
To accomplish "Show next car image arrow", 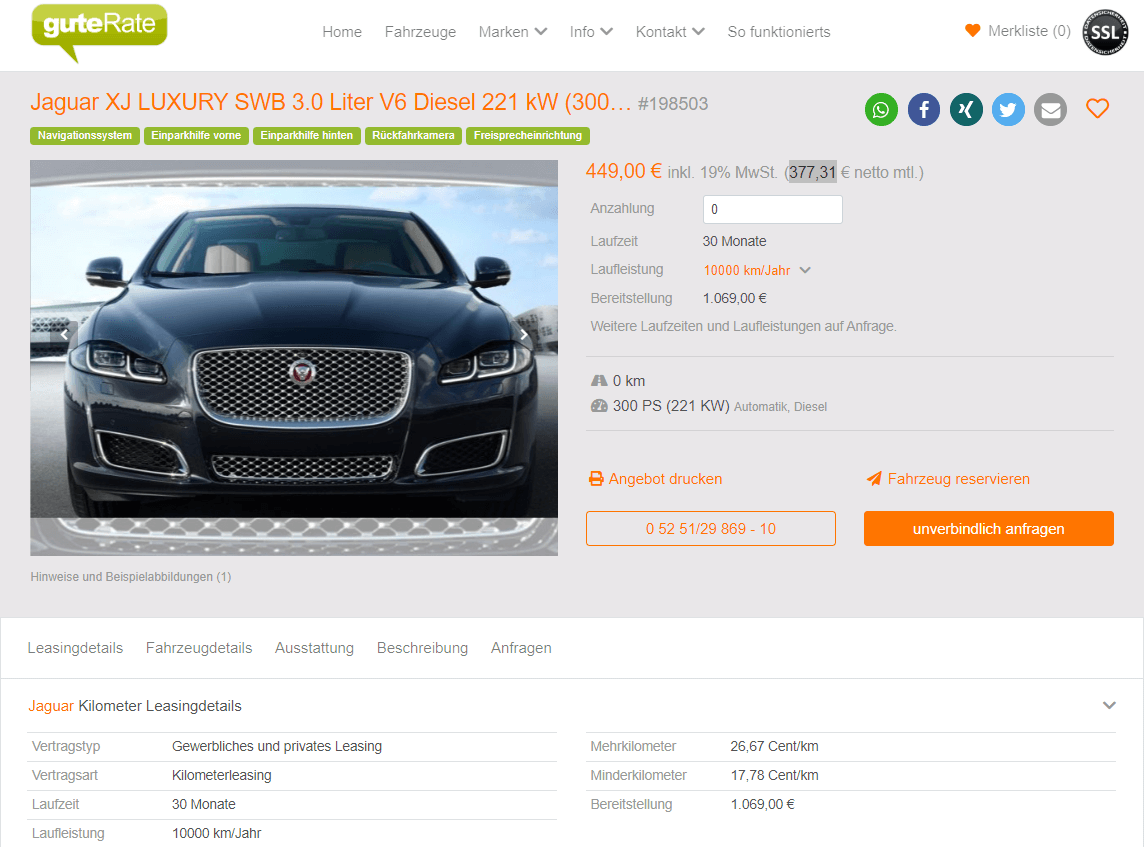I will pos(524,335).
